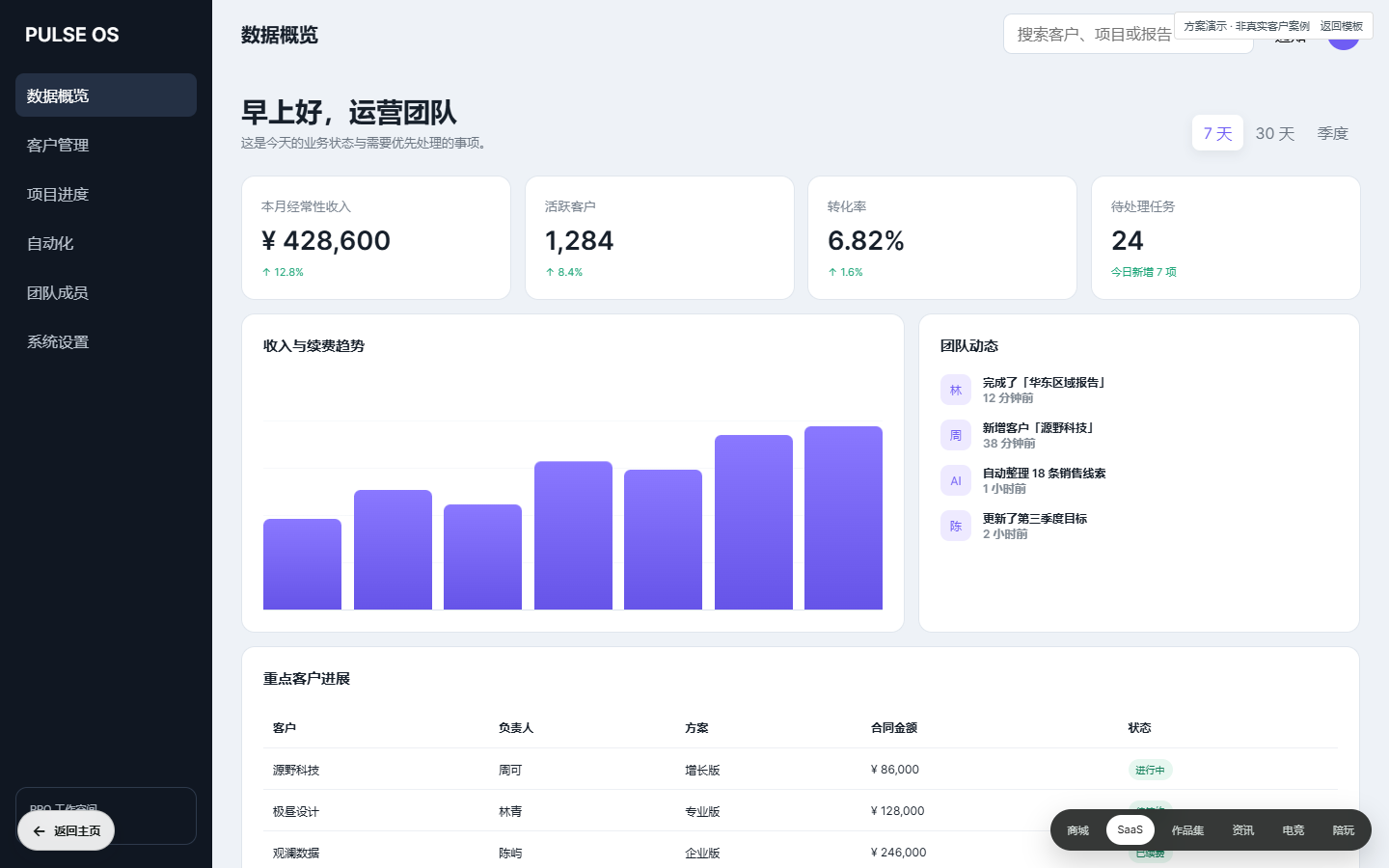Viewport: 1389px width, 868px height.
Task: Open 项目进度 from the sidebar
Action: click(x=106, y=194)
